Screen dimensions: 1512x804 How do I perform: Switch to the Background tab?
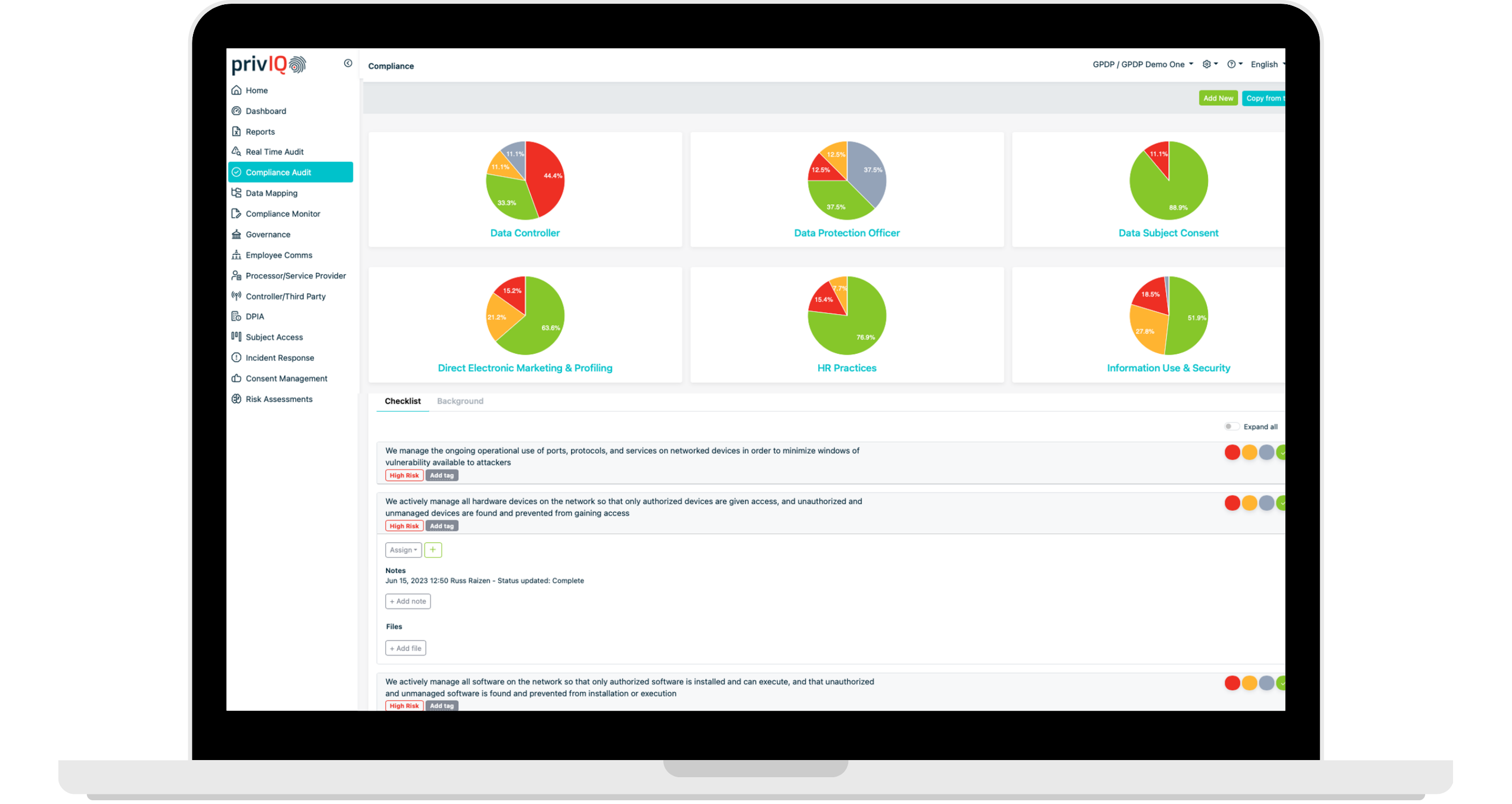pyautogui.click(x=459, y=401)
